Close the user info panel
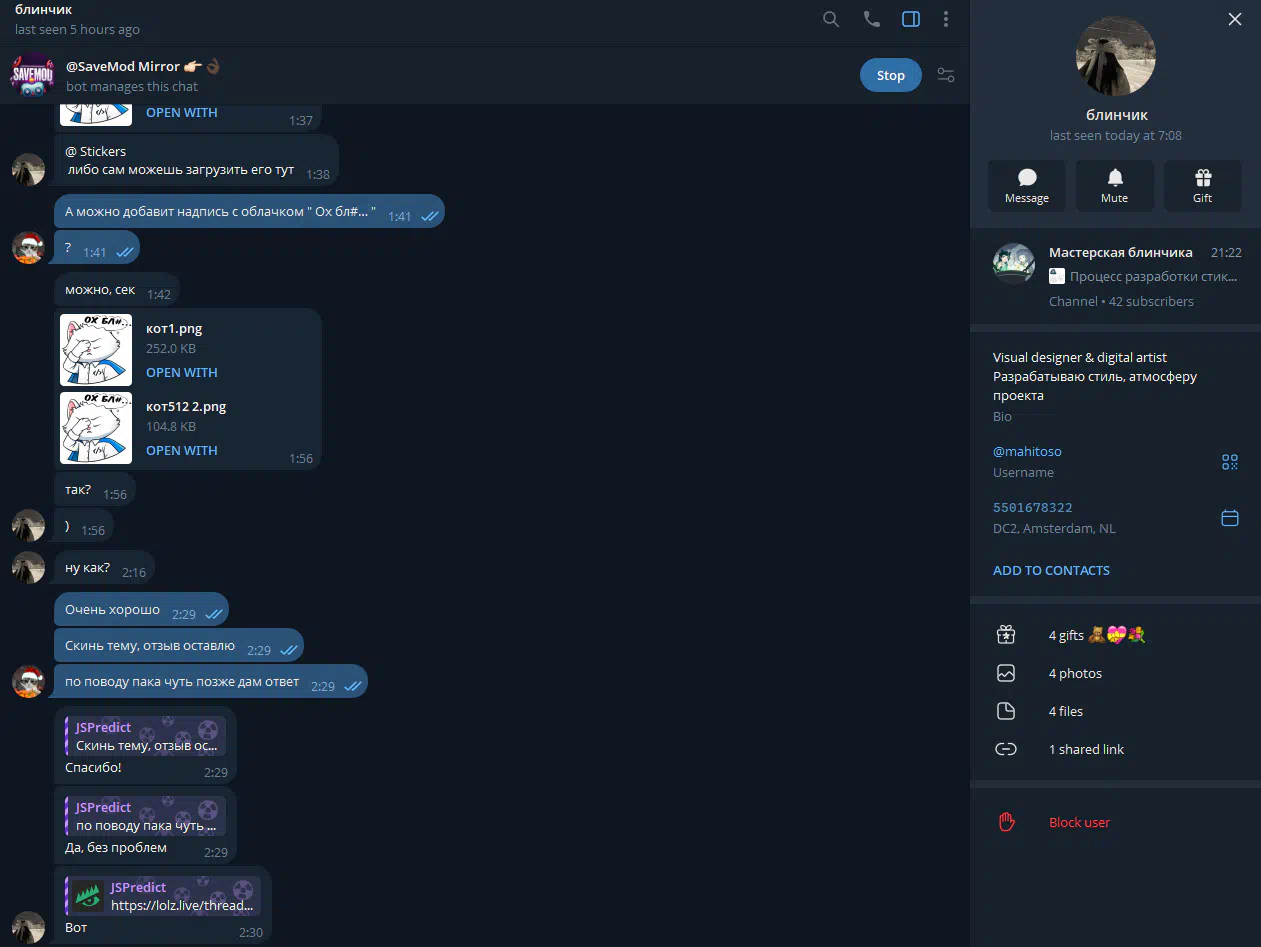 (1235, 19)
